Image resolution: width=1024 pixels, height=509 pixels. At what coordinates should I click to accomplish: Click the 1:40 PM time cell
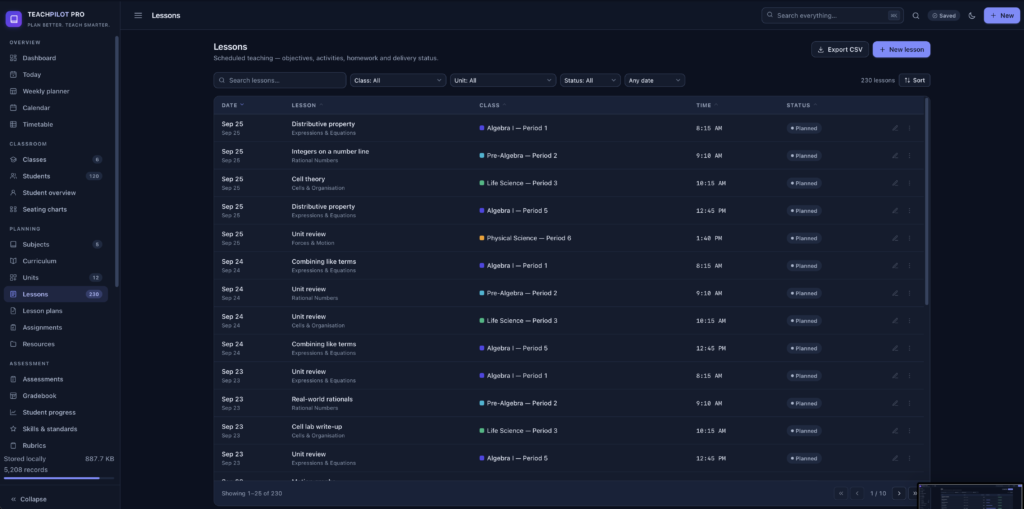709,238
